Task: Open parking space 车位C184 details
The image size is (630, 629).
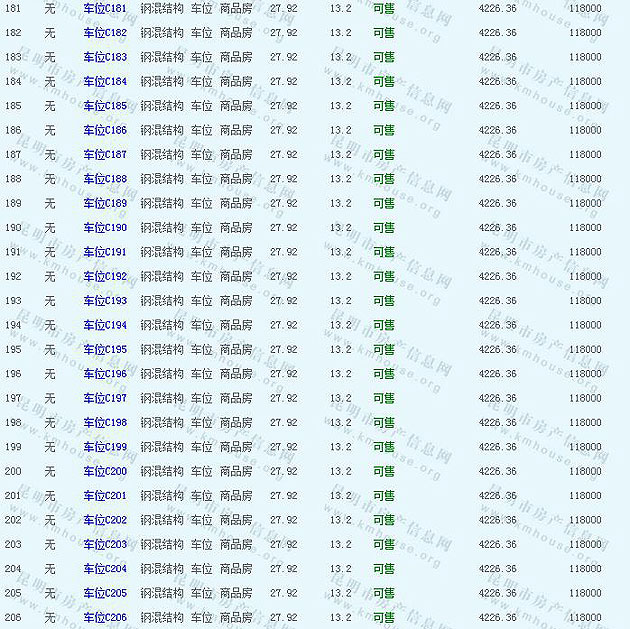Action: tap(105, 81)
